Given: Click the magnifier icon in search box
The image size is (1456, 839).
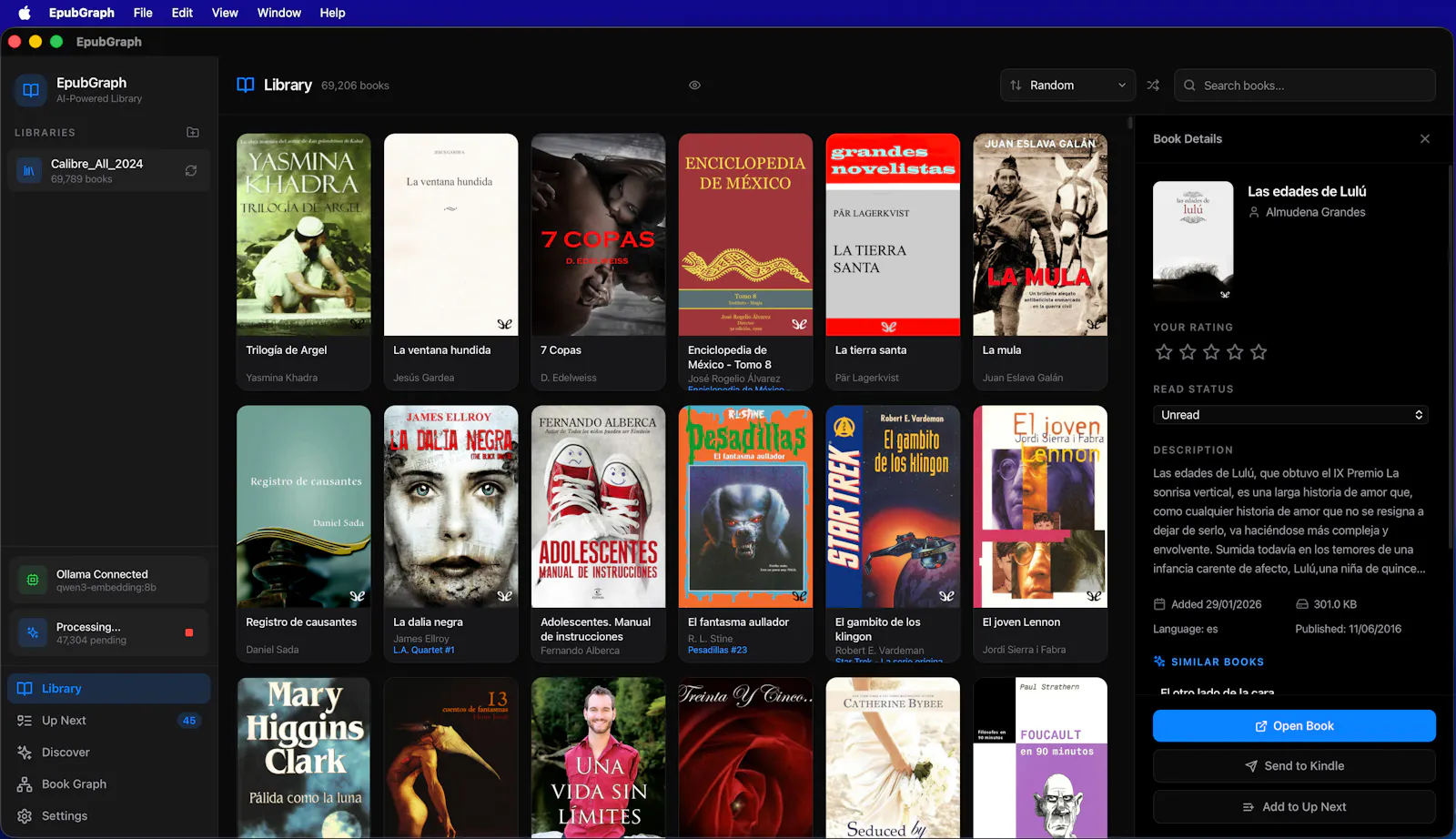Looking at the screenshot, I should point(1189,85).
